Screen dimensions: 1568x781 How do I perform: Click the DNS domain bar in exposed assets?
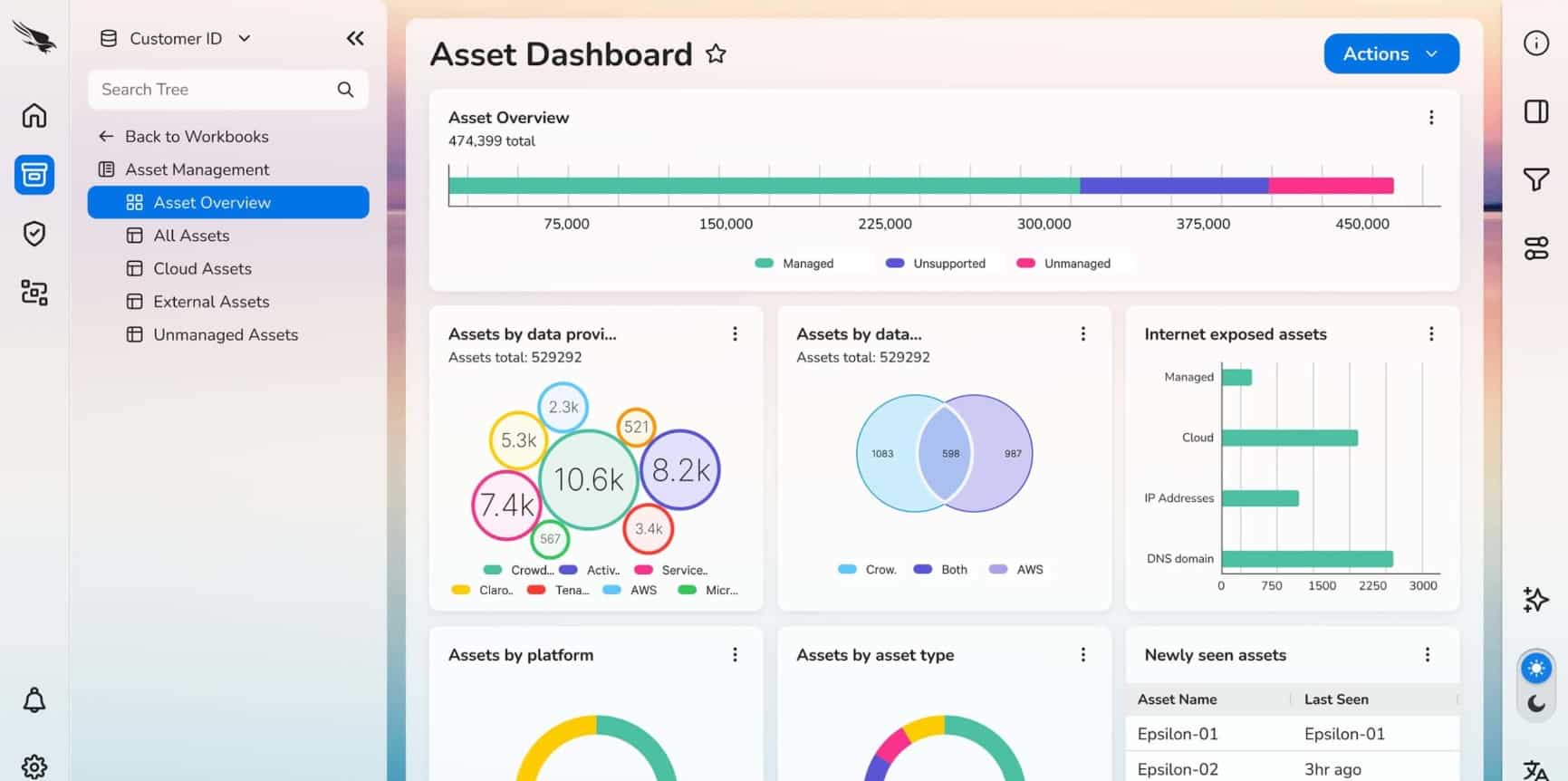pos(1307,559)
